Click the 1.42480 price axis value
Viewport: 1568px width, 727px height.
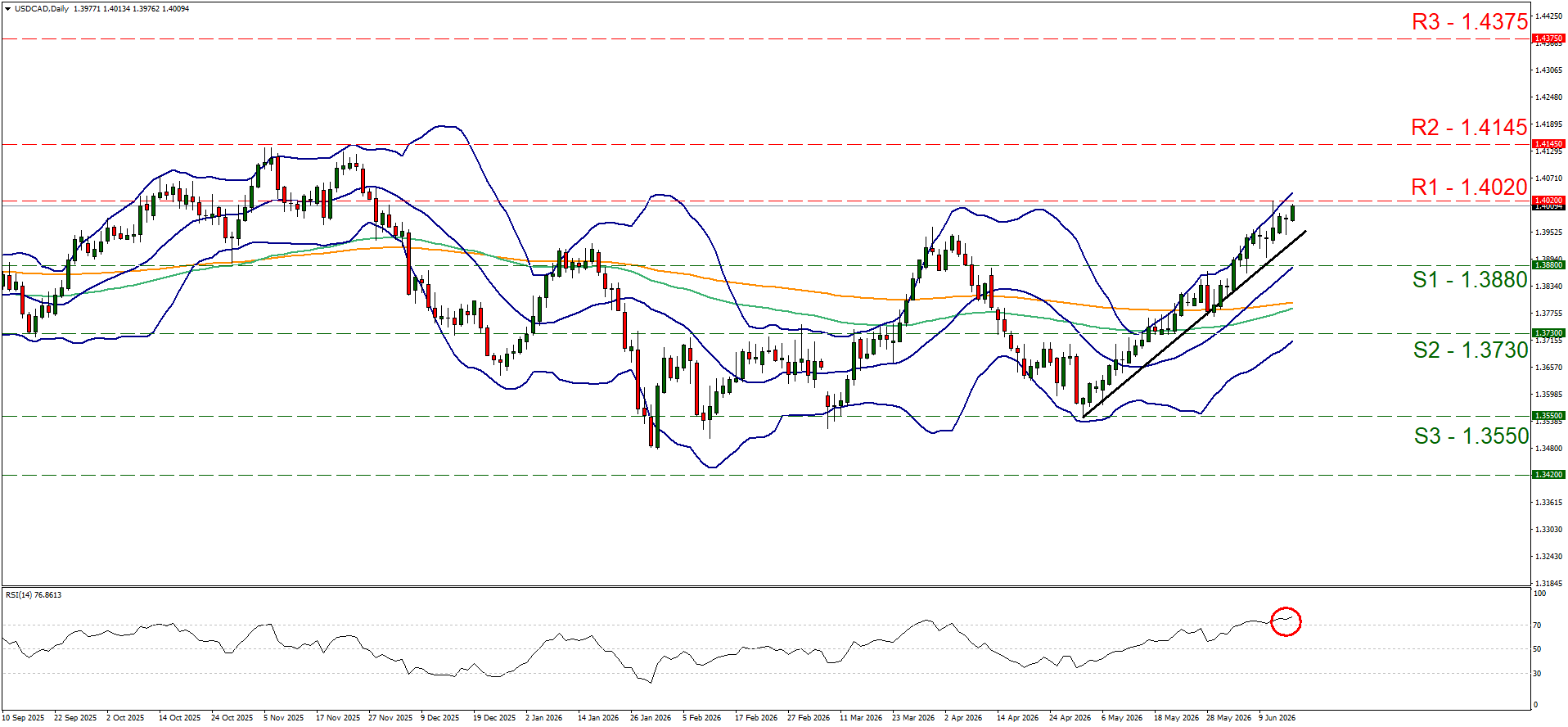(x=1548, y=97)
